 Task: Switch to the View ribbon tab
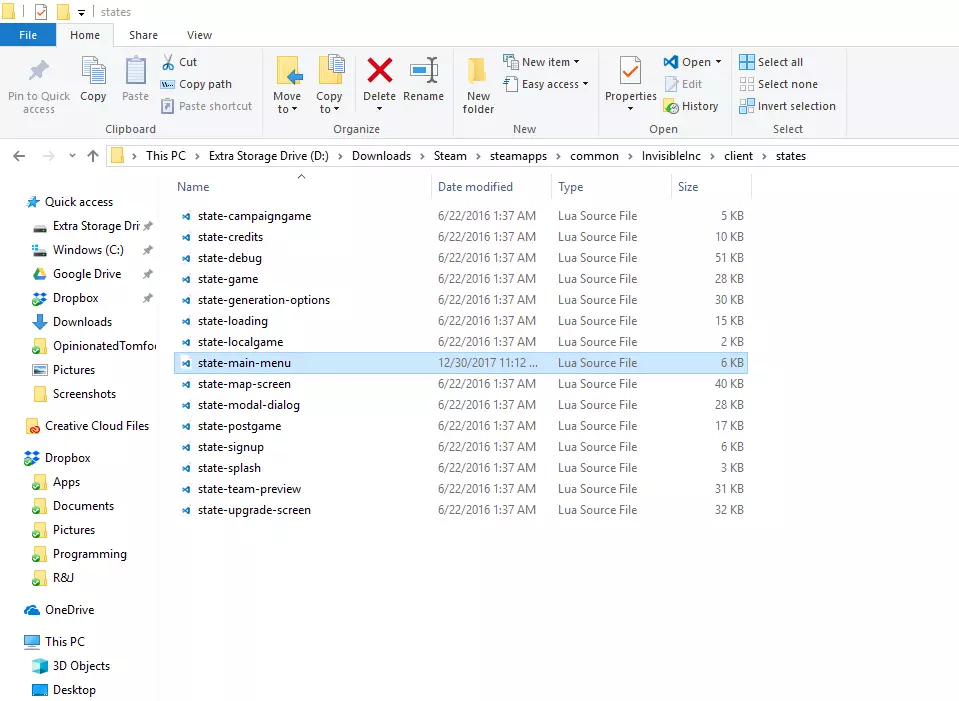(x=199, y=35)
